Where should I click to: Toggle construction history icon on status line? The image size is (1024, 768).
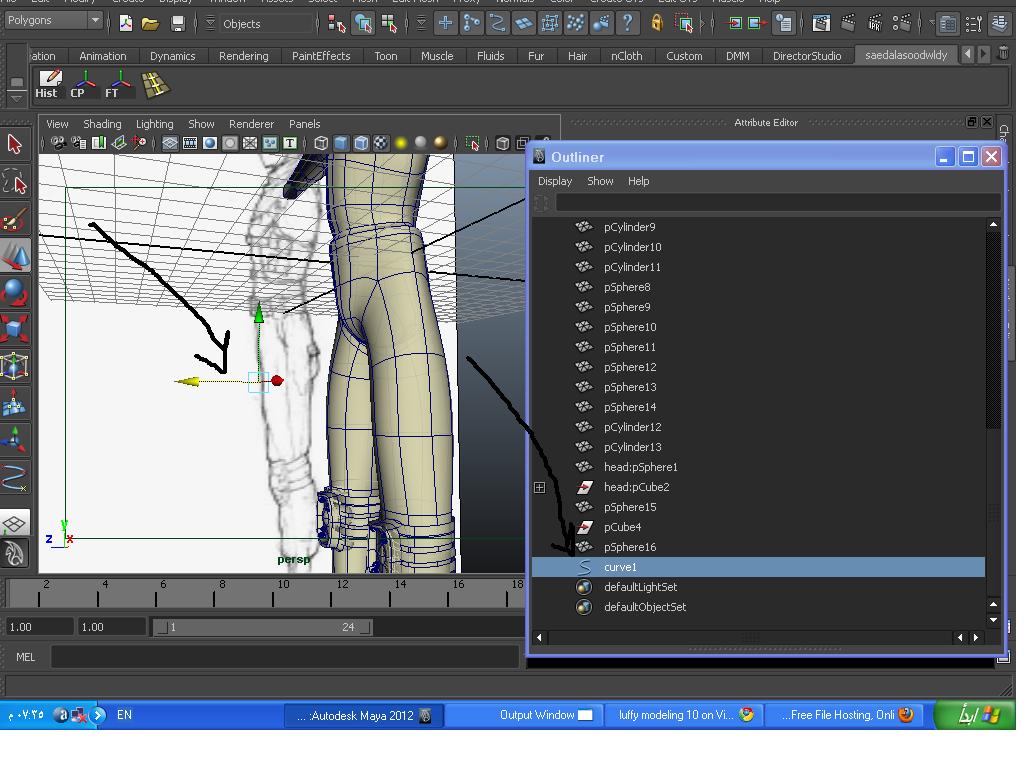pyautogui.click(x=783, y=24)
